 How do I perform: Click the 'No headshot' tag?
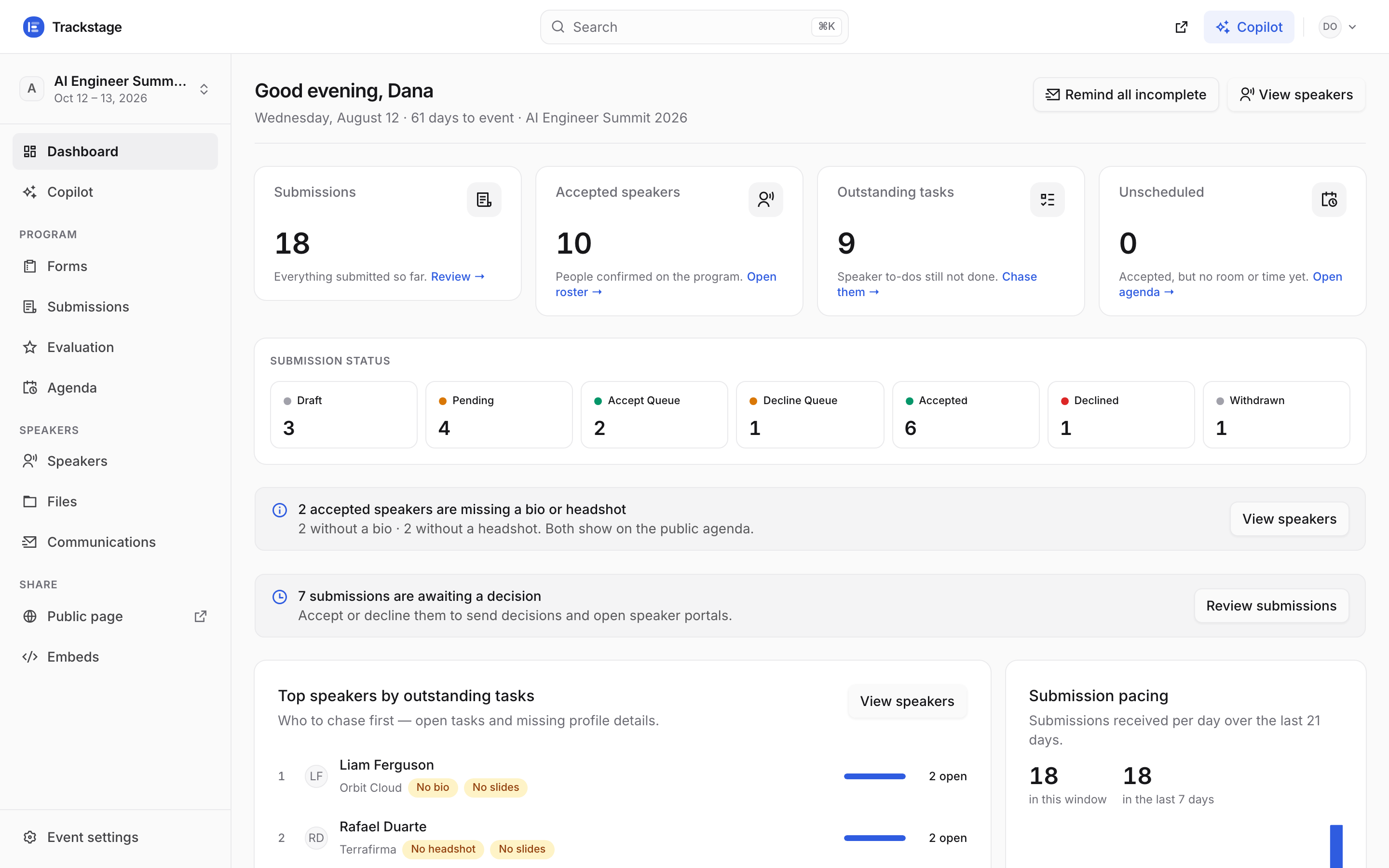(x=443, y=849)
